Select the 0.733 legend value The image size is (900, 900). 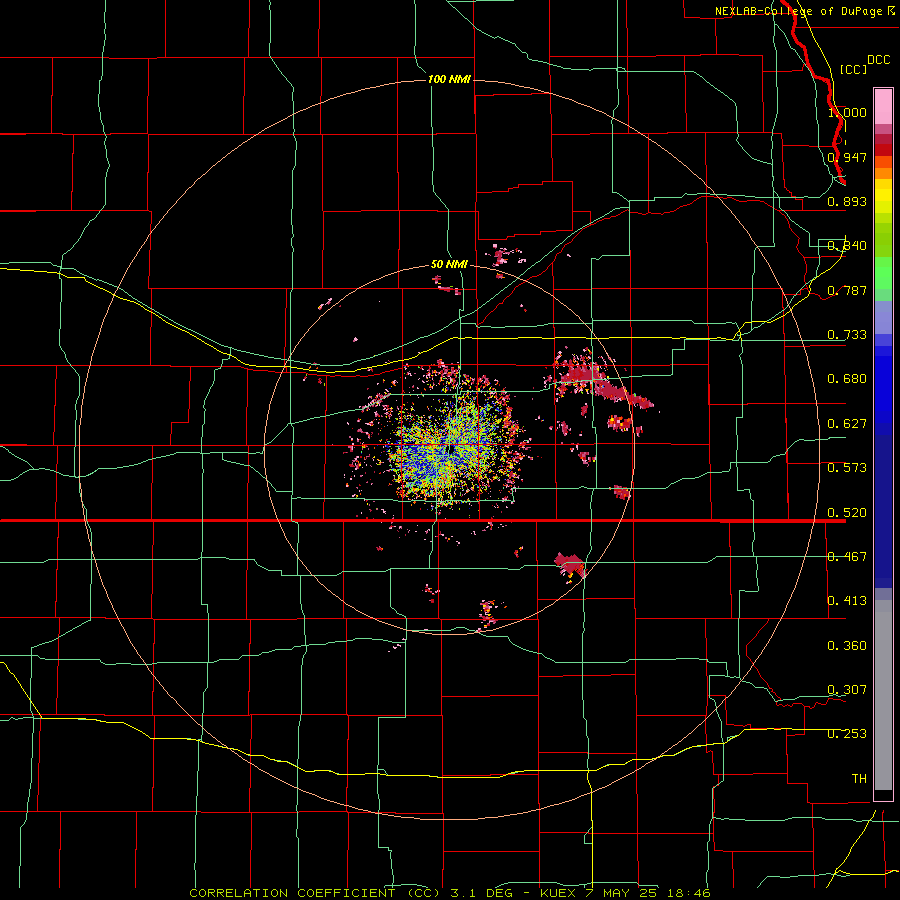[x=847, y=335]
